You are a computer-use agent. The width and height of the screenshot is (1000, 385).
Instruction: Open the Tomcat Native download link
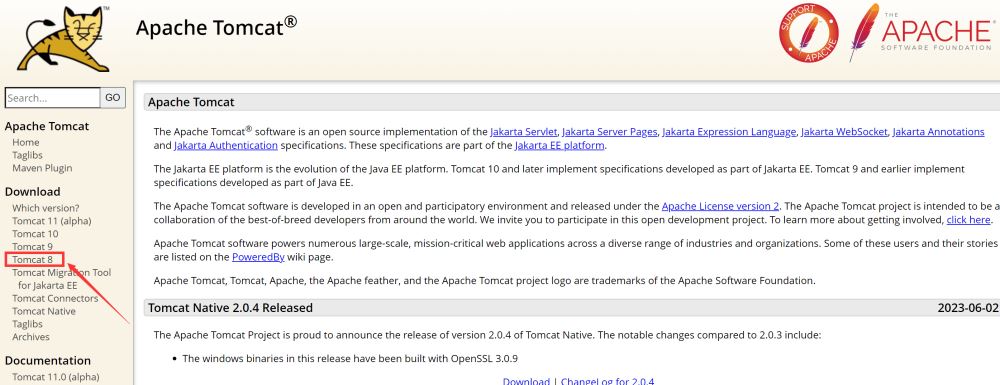tap(44, 311)
